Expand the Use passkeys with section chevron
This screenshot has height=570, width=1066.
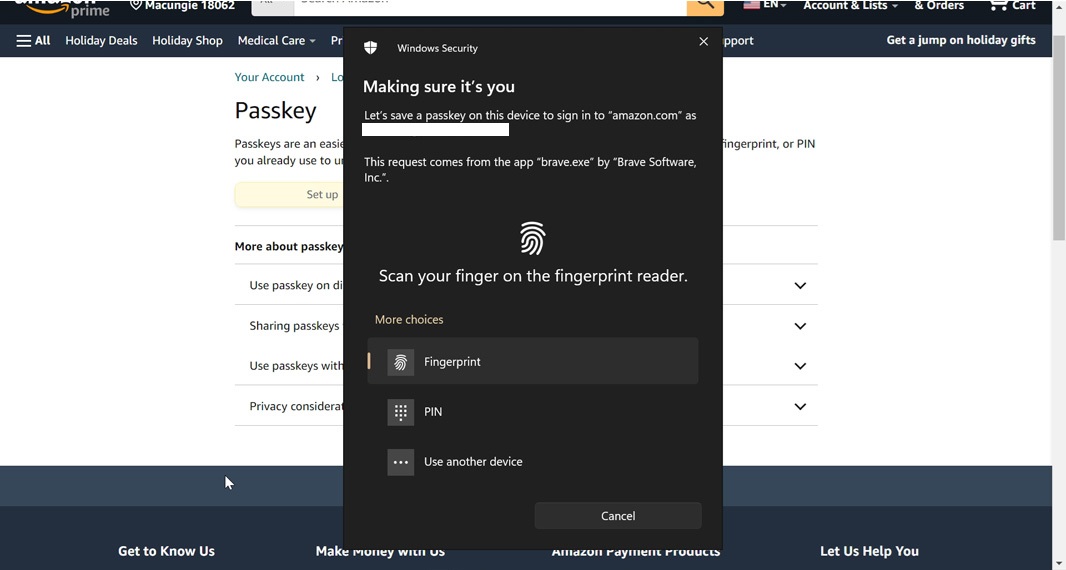799,366
